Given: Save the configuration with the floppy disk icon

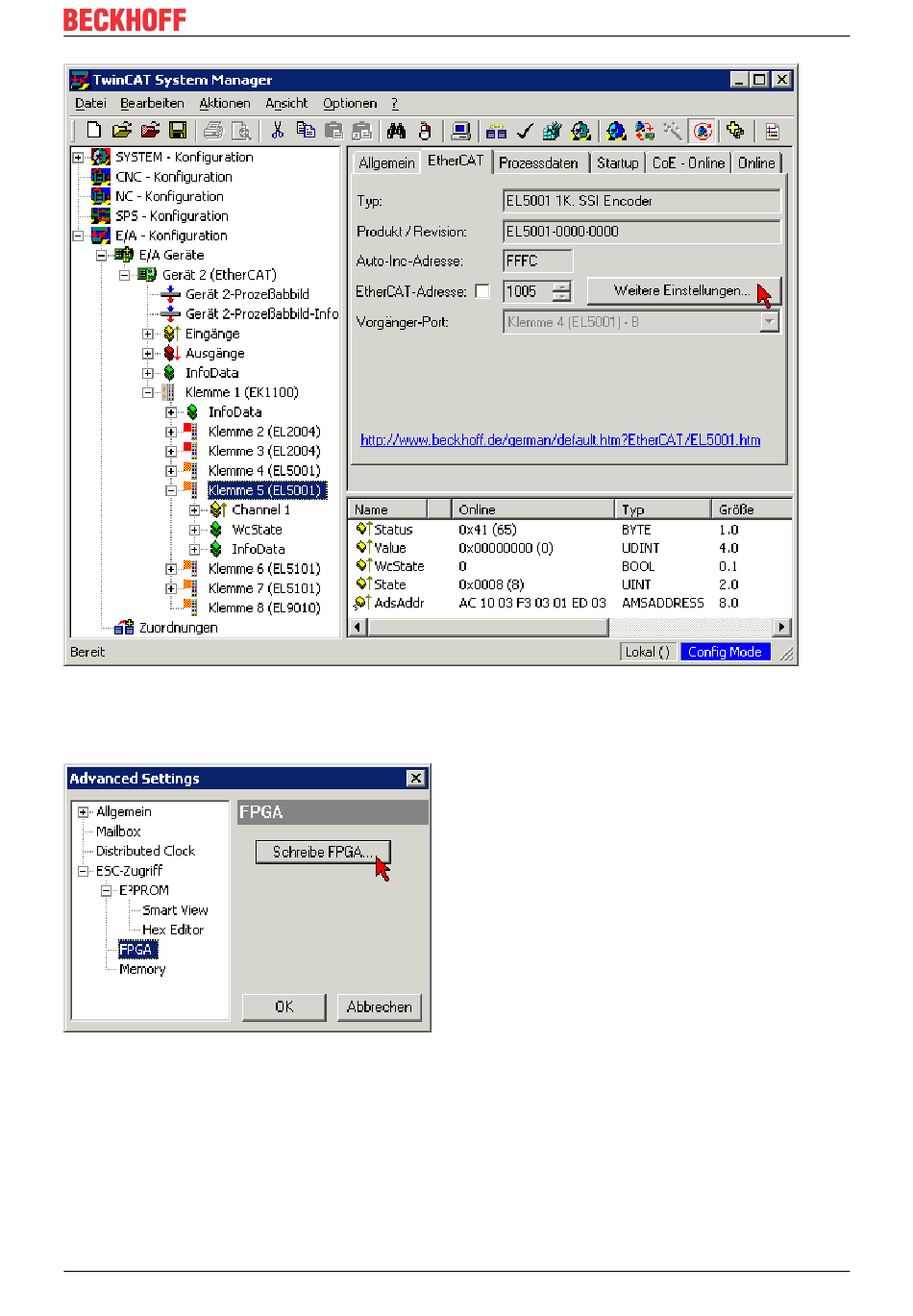Looking at the screenshot, I should point(178,130).
